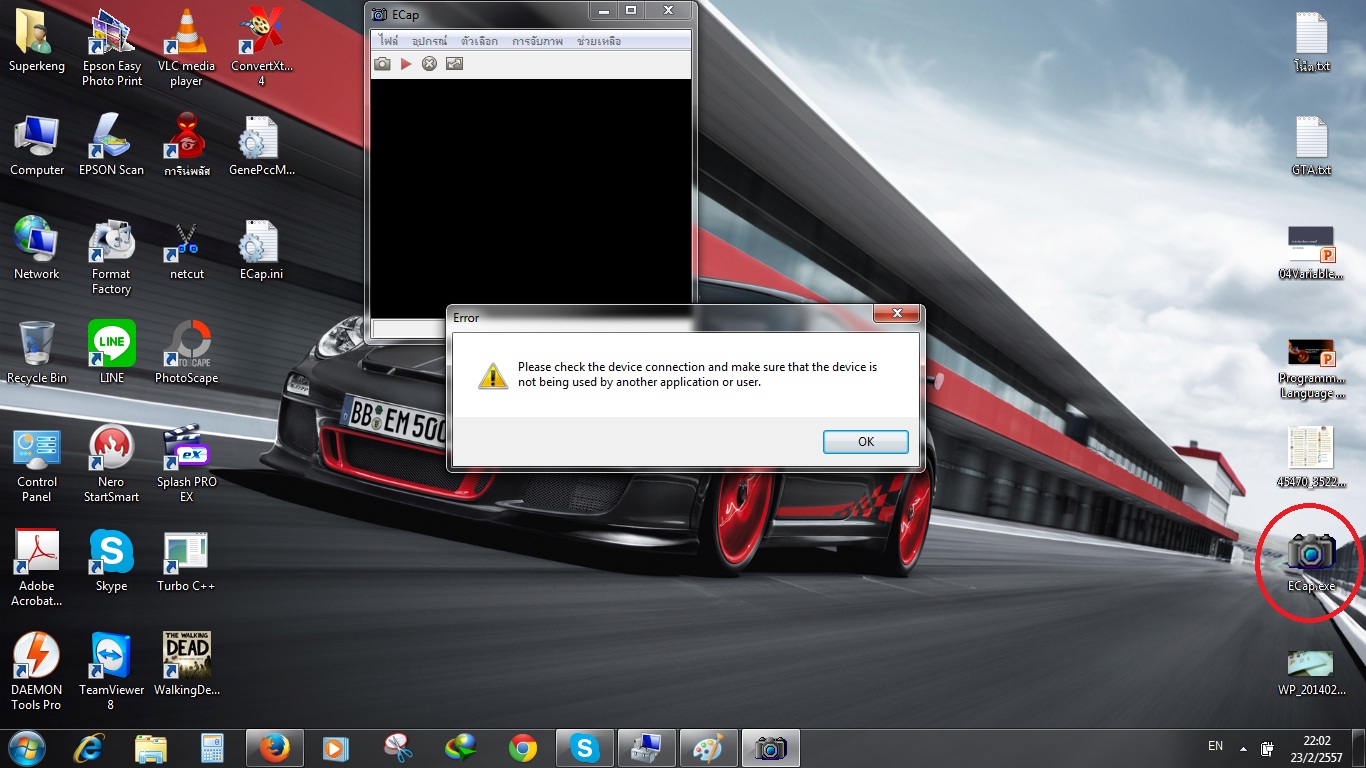Screen dimensions: 1366x780
Task: Select the topmost .txt file on the desktop
Action: pos(1311,42)
